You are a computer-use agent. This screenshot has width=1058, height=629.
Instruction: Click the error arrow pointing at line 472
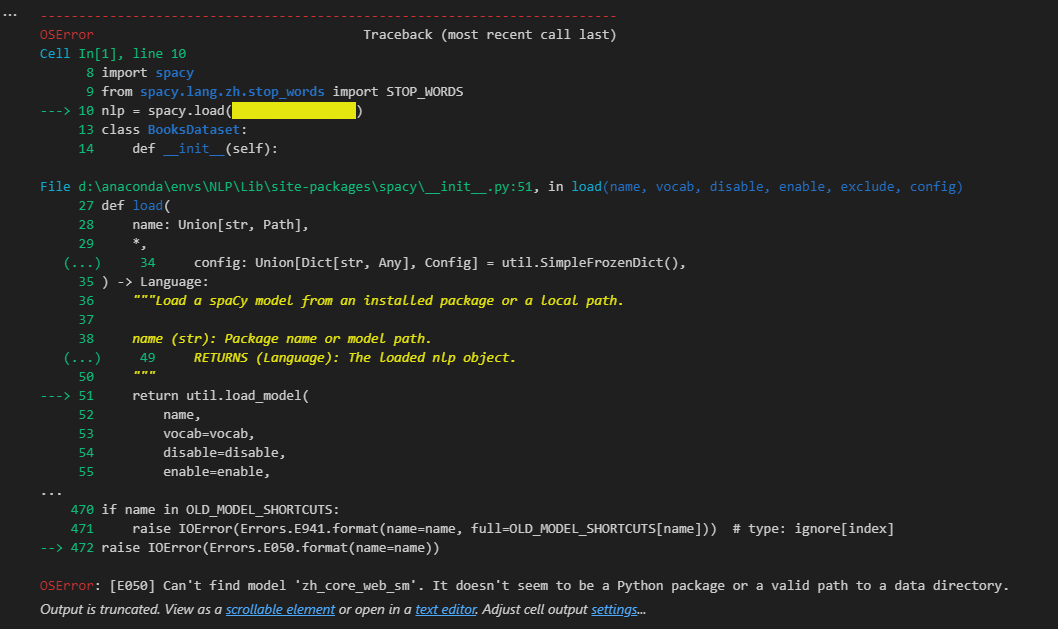(x=51, y=547)
